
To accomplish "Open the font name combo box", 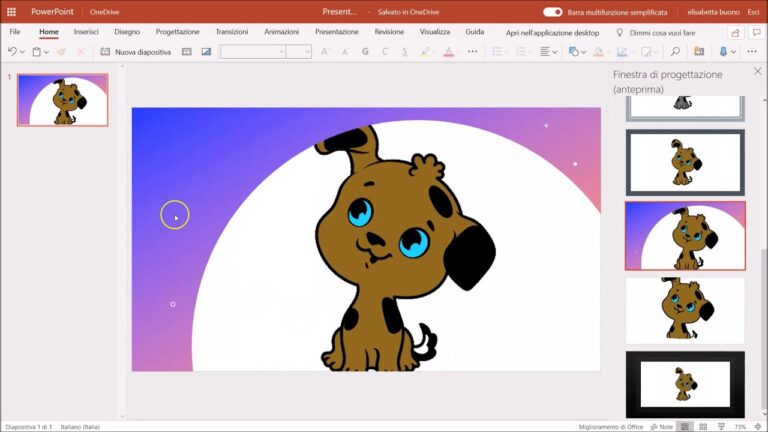I will (x=253, y=51).
